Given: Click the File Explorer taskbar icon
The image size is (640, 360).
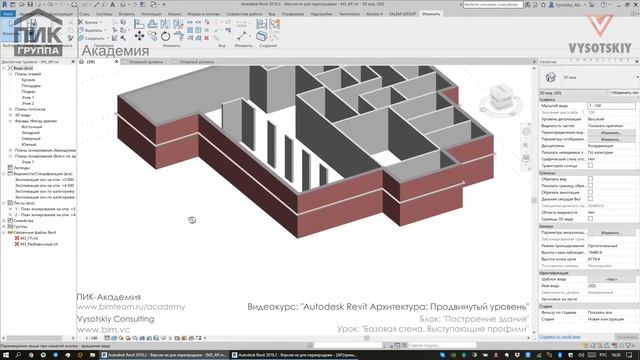Looking at the screenshot, I should pos(92,355).
